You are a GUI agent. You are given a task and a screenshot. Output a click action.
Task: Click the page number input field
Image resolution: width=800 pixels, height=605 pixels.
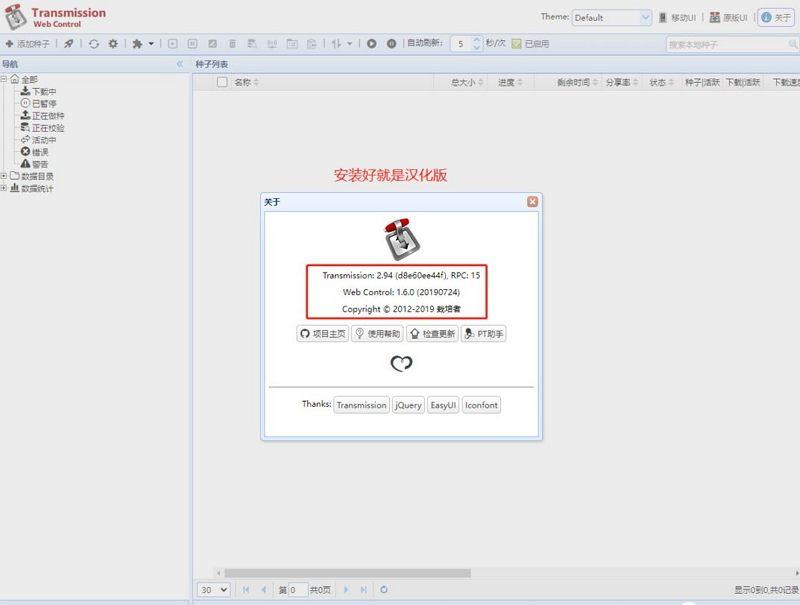pyautogui.click(x=298, y=590)
